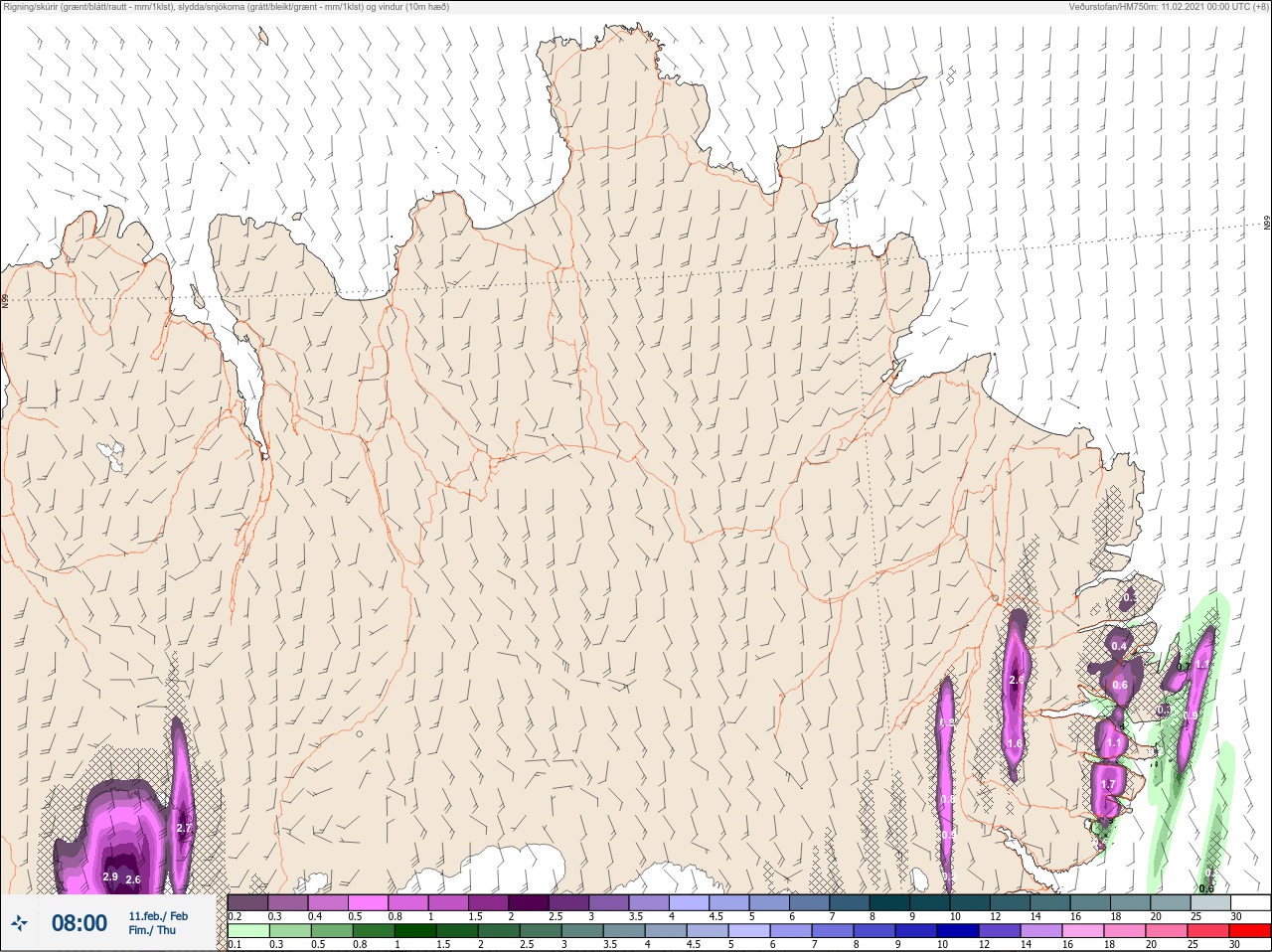Image resolution: width=1272 pixels, height=952 pixels.
Task: Select the 'Fim./ Thu' weekday label
Action: (x=152, y=930)
